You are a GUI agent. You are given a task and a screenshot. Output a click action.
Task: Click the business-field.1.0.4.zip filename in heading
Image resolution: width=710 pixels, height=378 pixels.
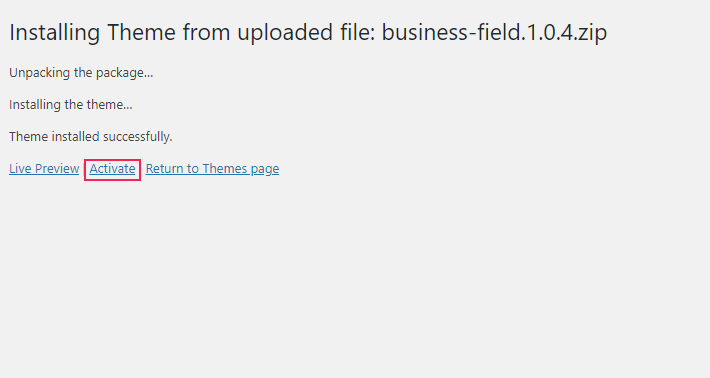tap(494, 33)
